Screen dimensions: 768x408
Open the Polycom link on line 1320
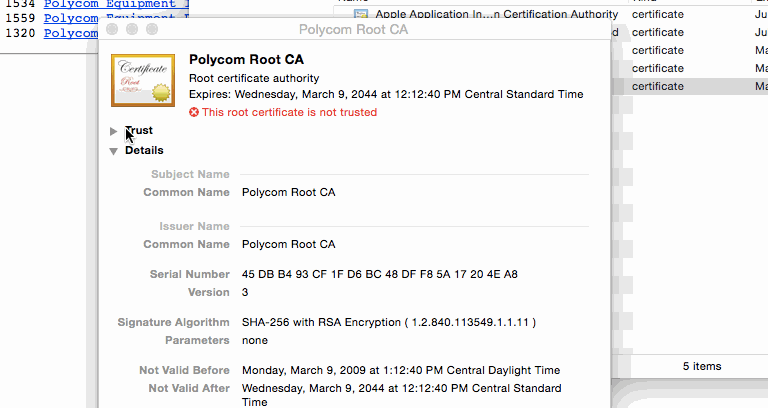pos(71,33)
